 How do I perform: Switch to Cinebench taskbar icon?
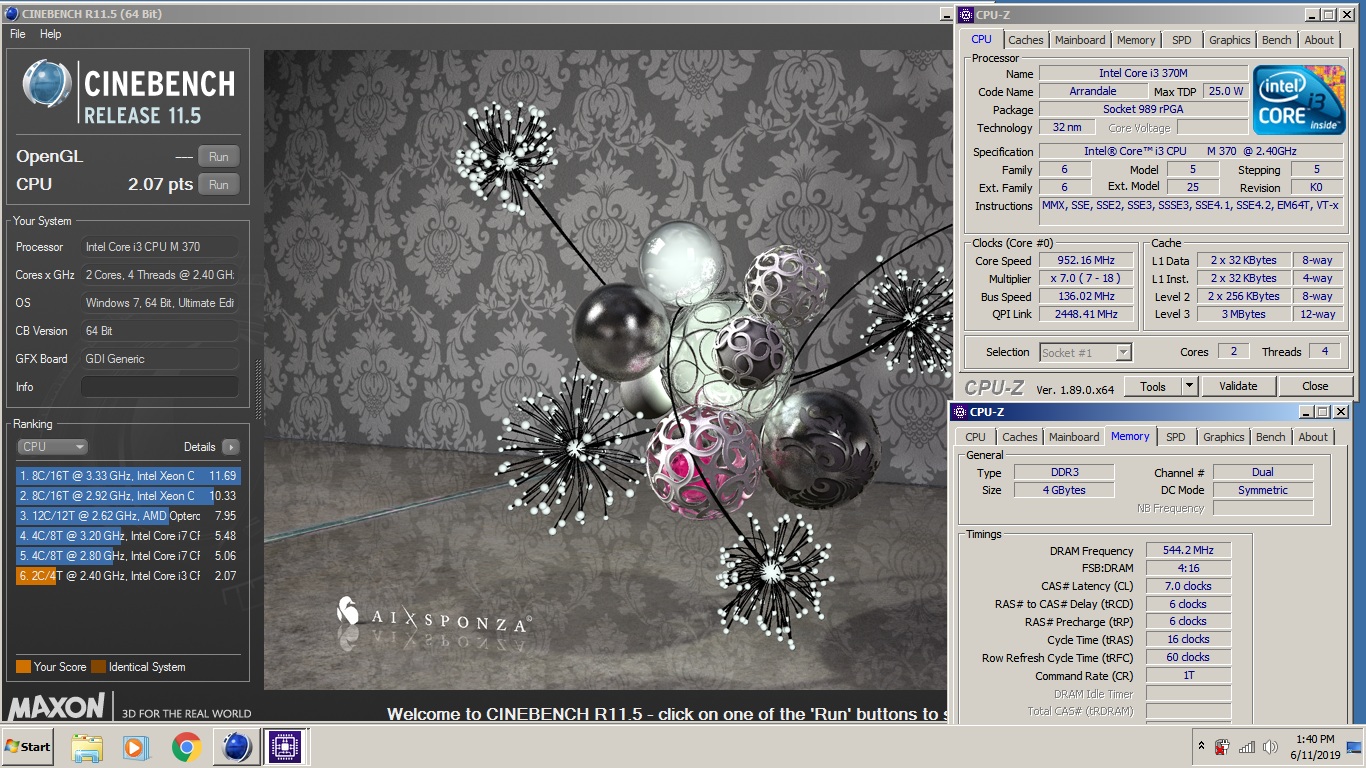(236, 747)
